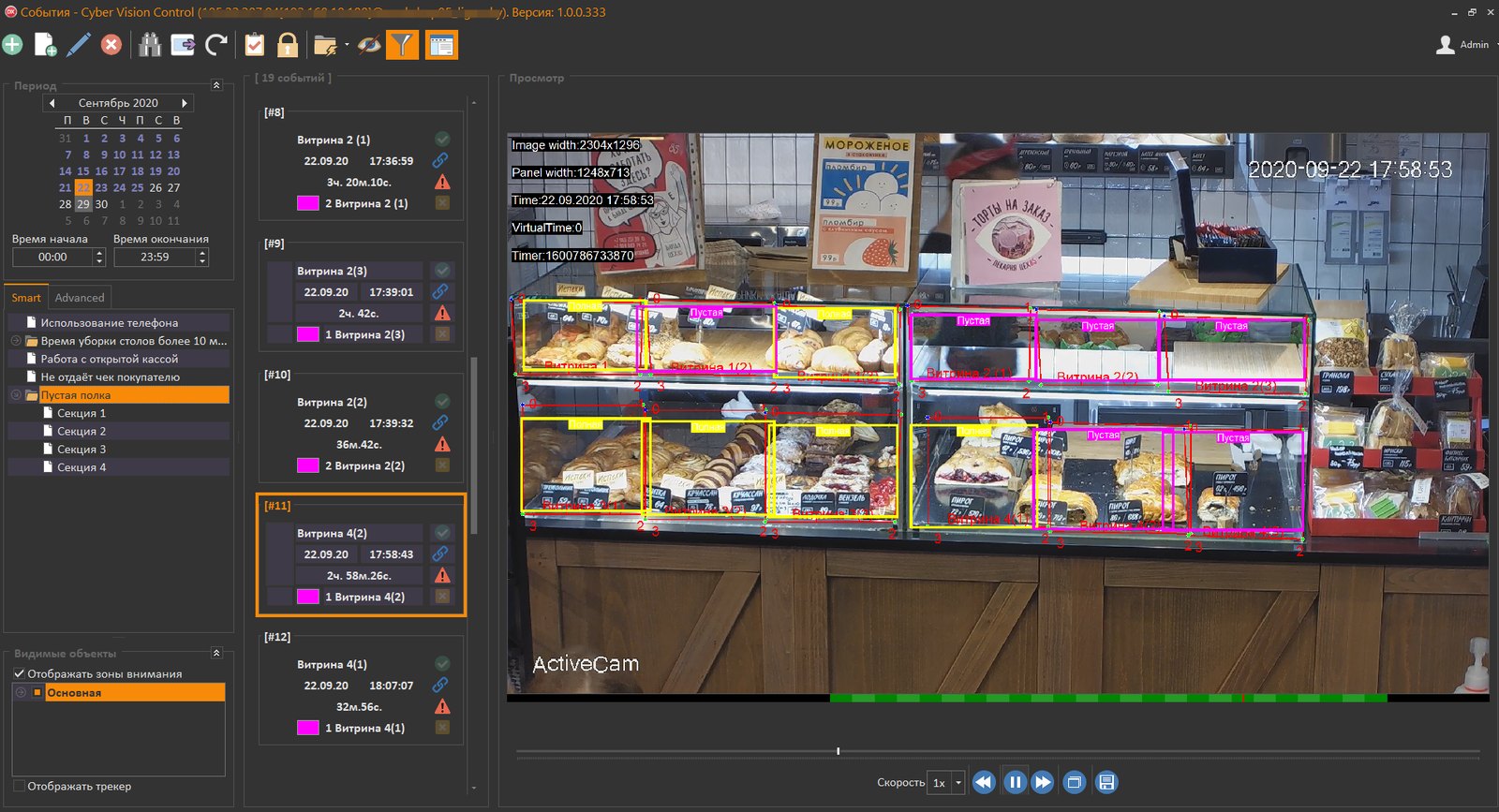Click the clipboard checkmark icon

click(x=254, y=44)
